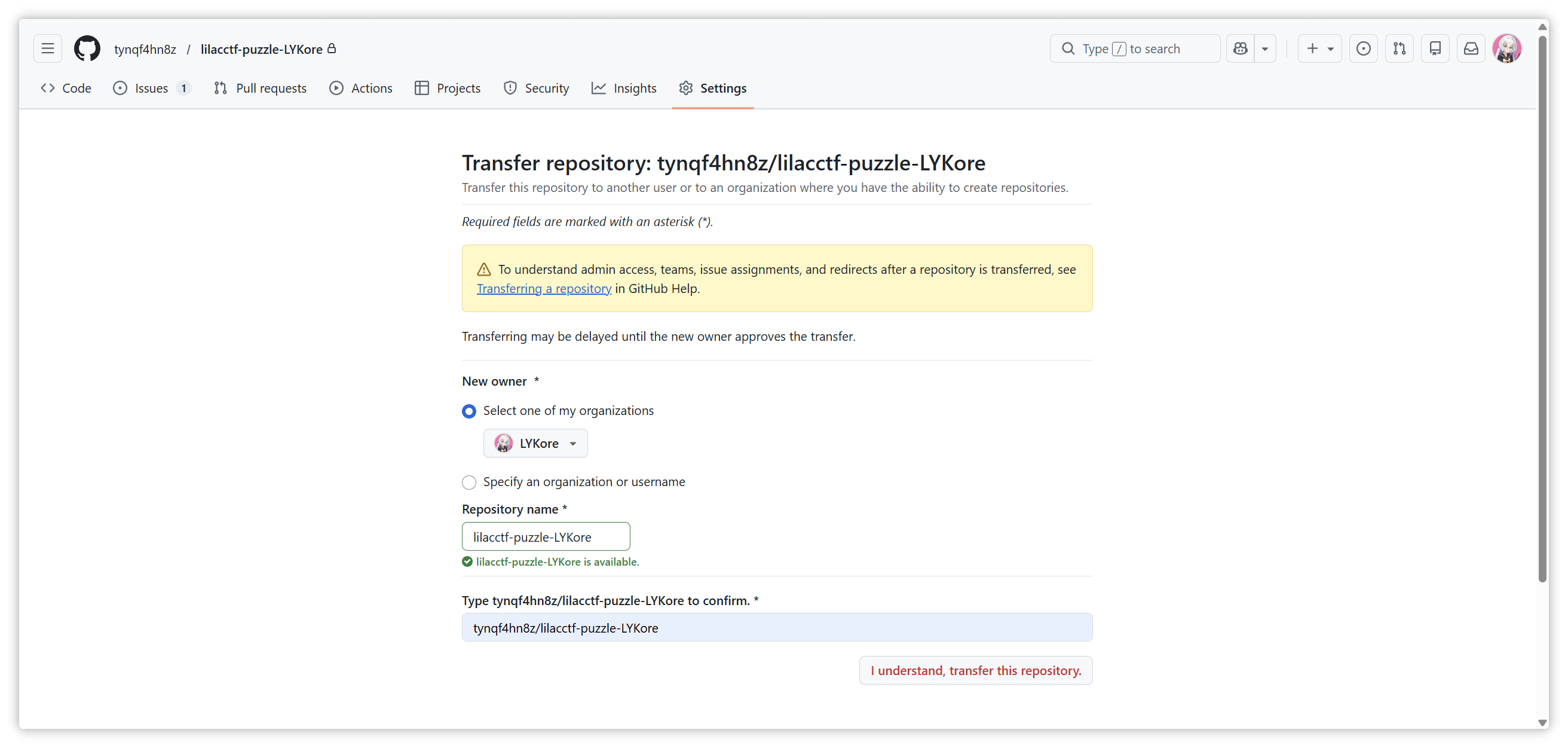Open the pull requests icon in the header

point(1399,48)
